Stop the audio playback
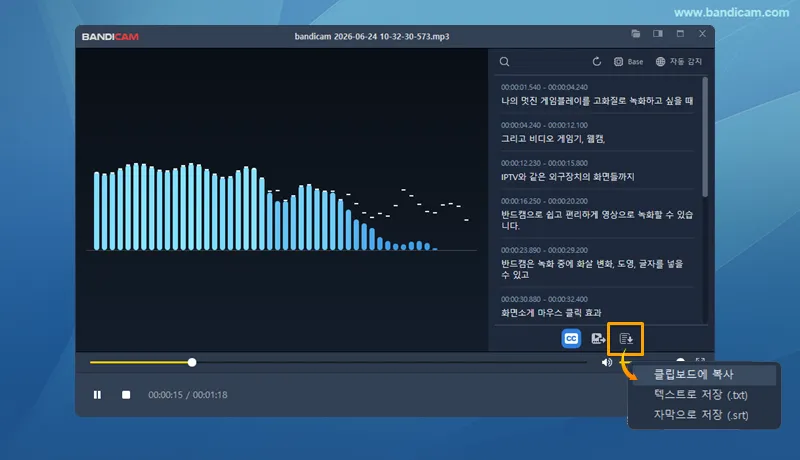Screen dimensions: 800x460 126,395
